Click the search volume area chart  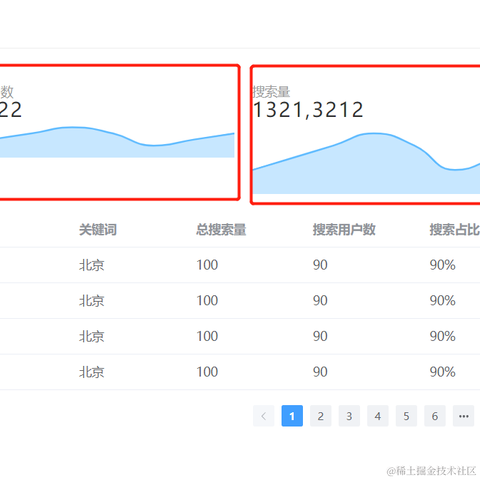(366, 163)
